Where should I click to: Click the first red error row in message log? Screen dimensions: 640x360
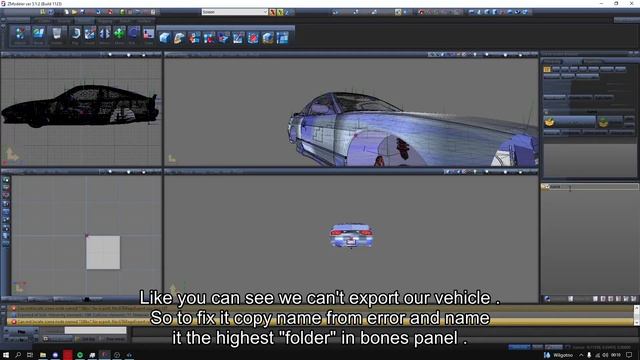320,308
